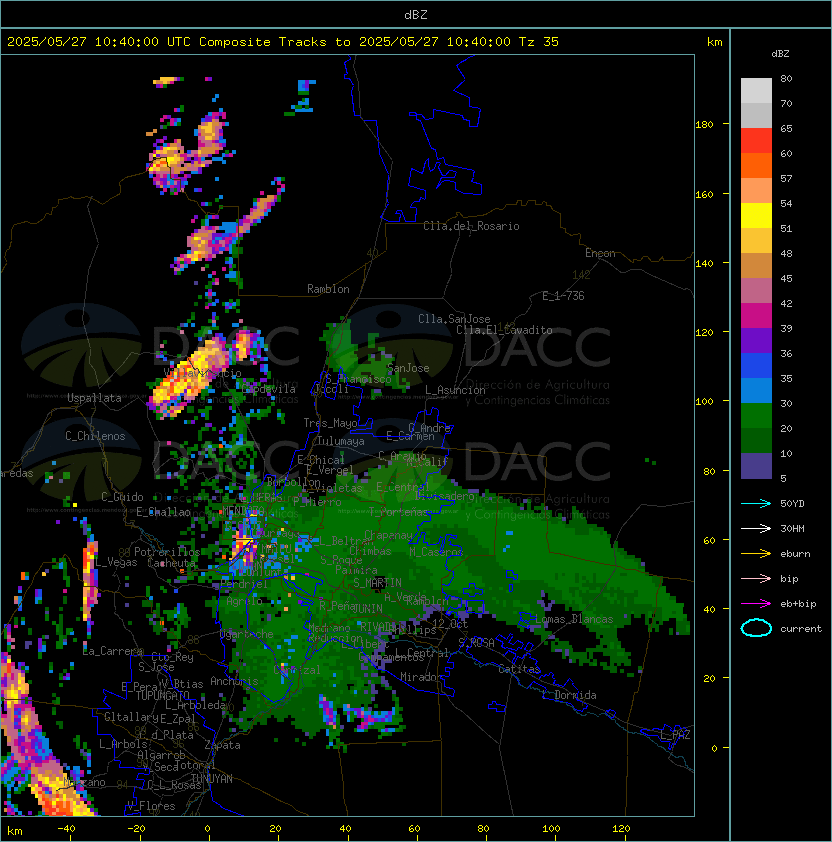The width and height of the screenshot is (832, 842).
Task: Click the pink bip arrow in legend
Action: click(756, 578)
